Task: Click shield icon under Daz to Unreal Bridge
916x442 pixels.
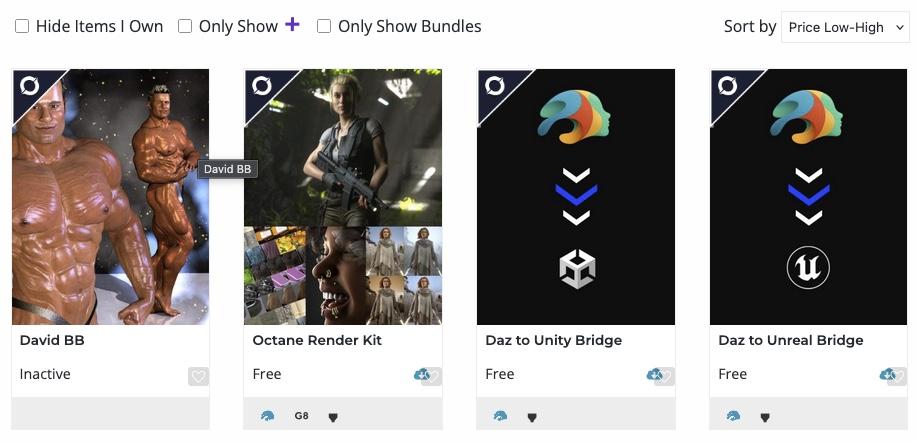Action: point(765,417)
